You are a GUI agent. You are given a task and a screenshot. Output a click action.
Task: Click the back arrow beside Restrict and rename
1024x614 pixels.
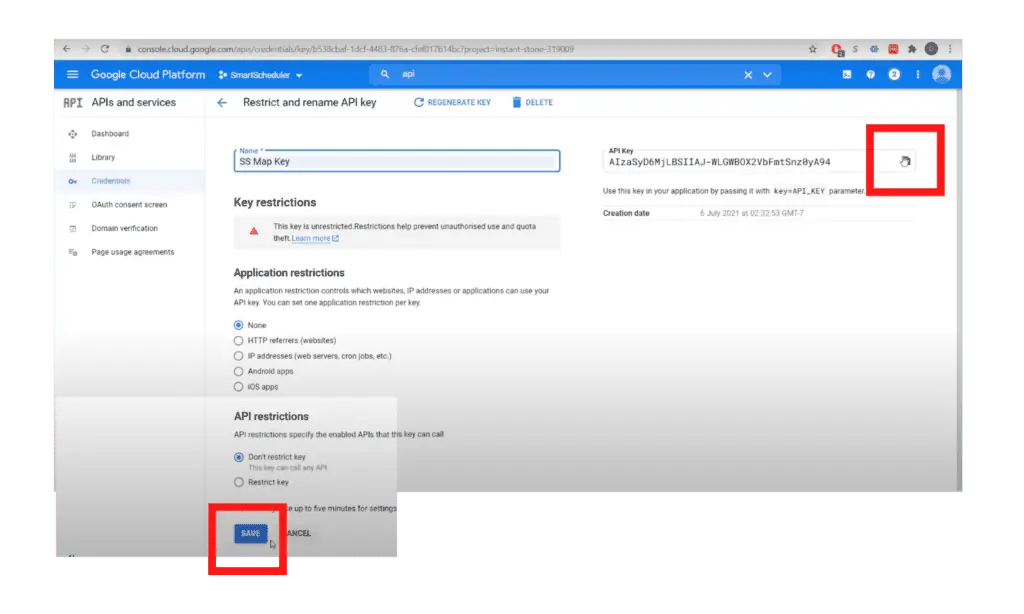(x=222, y=103)
